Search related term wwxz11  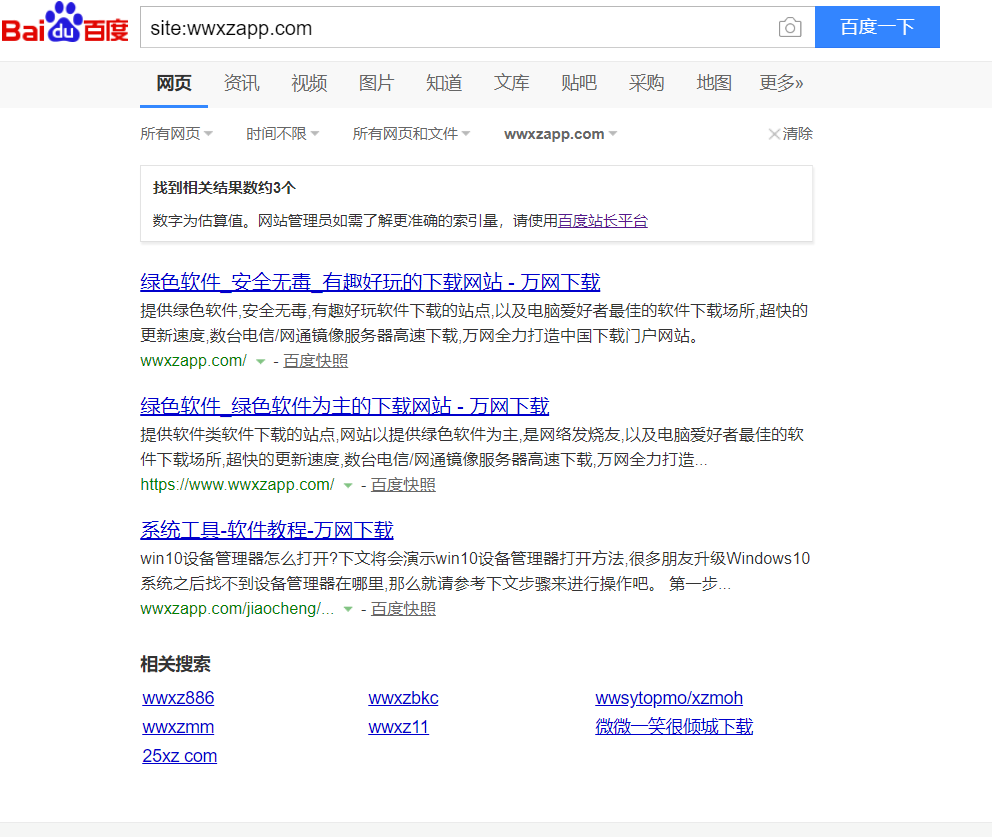(x=399, y=727)
